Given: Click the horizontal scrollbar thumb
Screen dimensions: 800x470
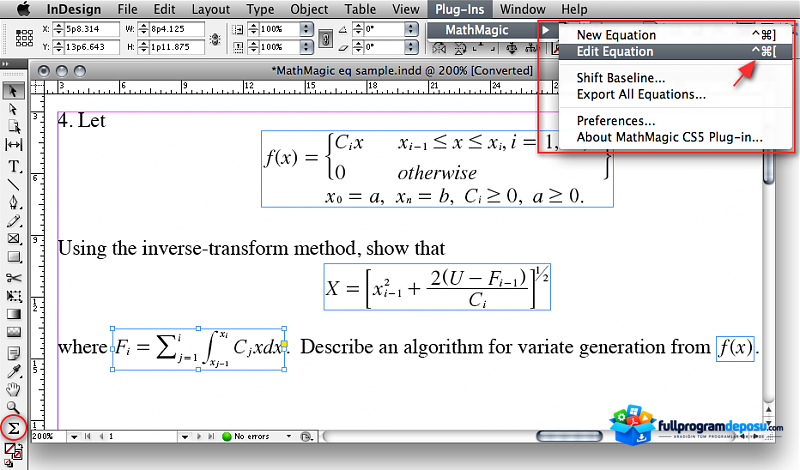Looking at the screenshot, I should [x=569, y=436].
